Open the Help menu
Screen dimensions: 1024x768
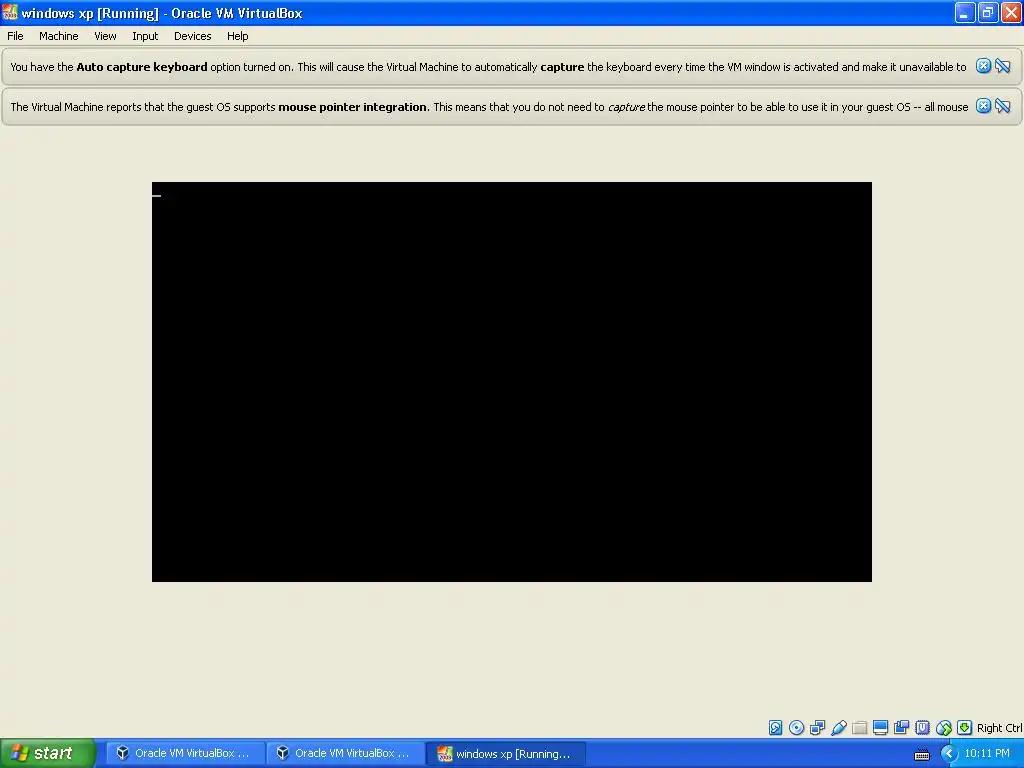tap(238, 36)
